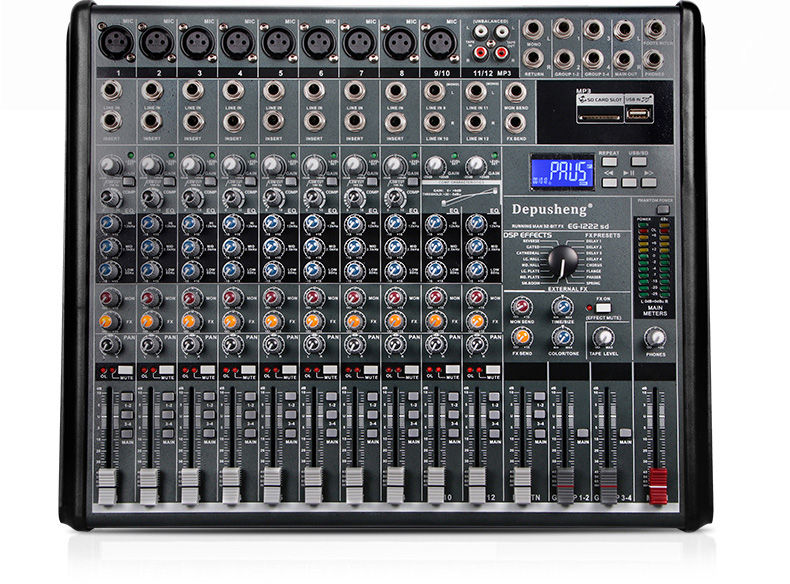This screenshot has width=790, height=584.
Task: Click the MON SEND output jack
Action: [515, 92]
